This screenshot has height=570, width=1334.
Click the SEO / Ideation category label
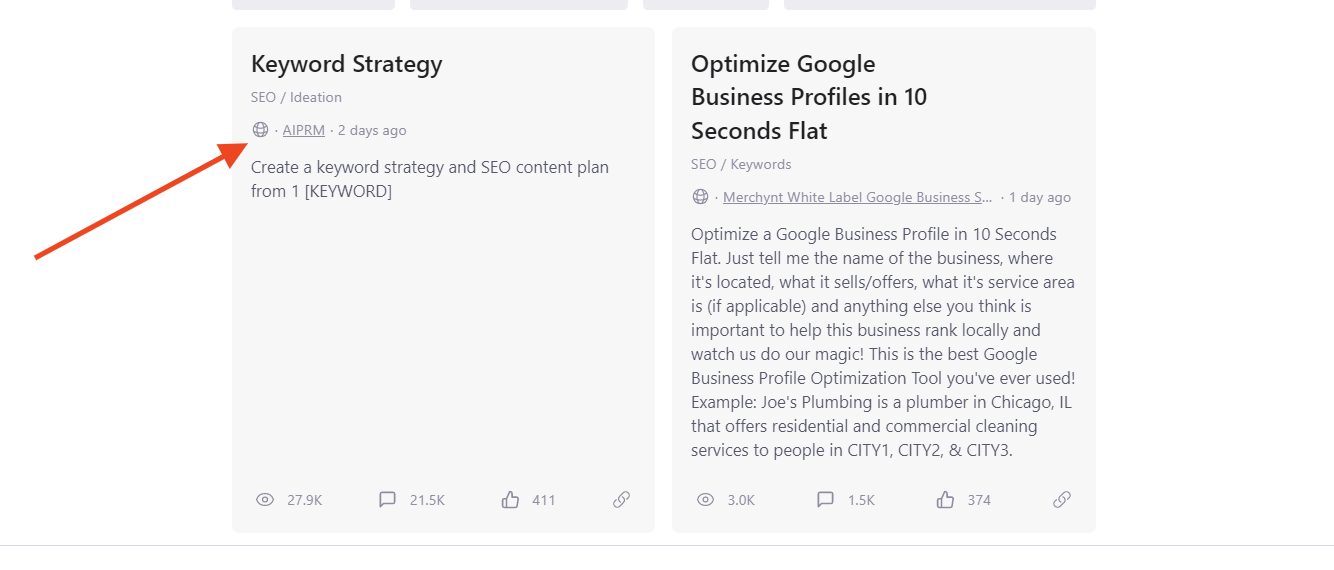click(x=296, y=97)
